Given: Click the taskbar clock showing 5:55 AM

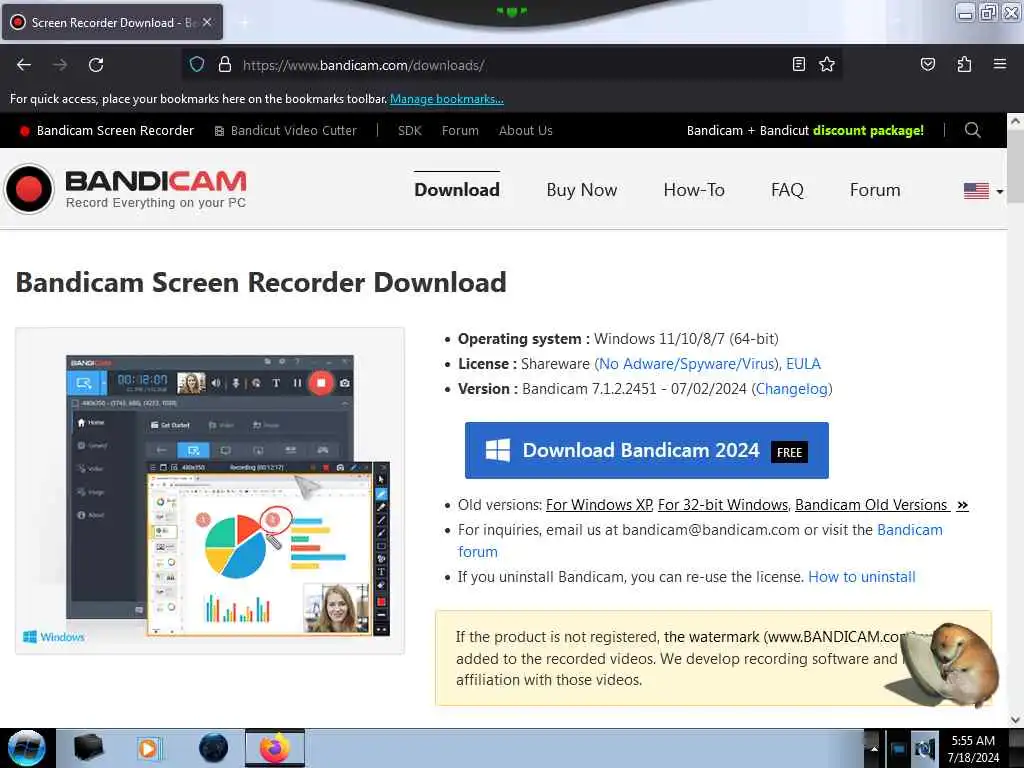Looking at the screenshot, I should [973, 749].
